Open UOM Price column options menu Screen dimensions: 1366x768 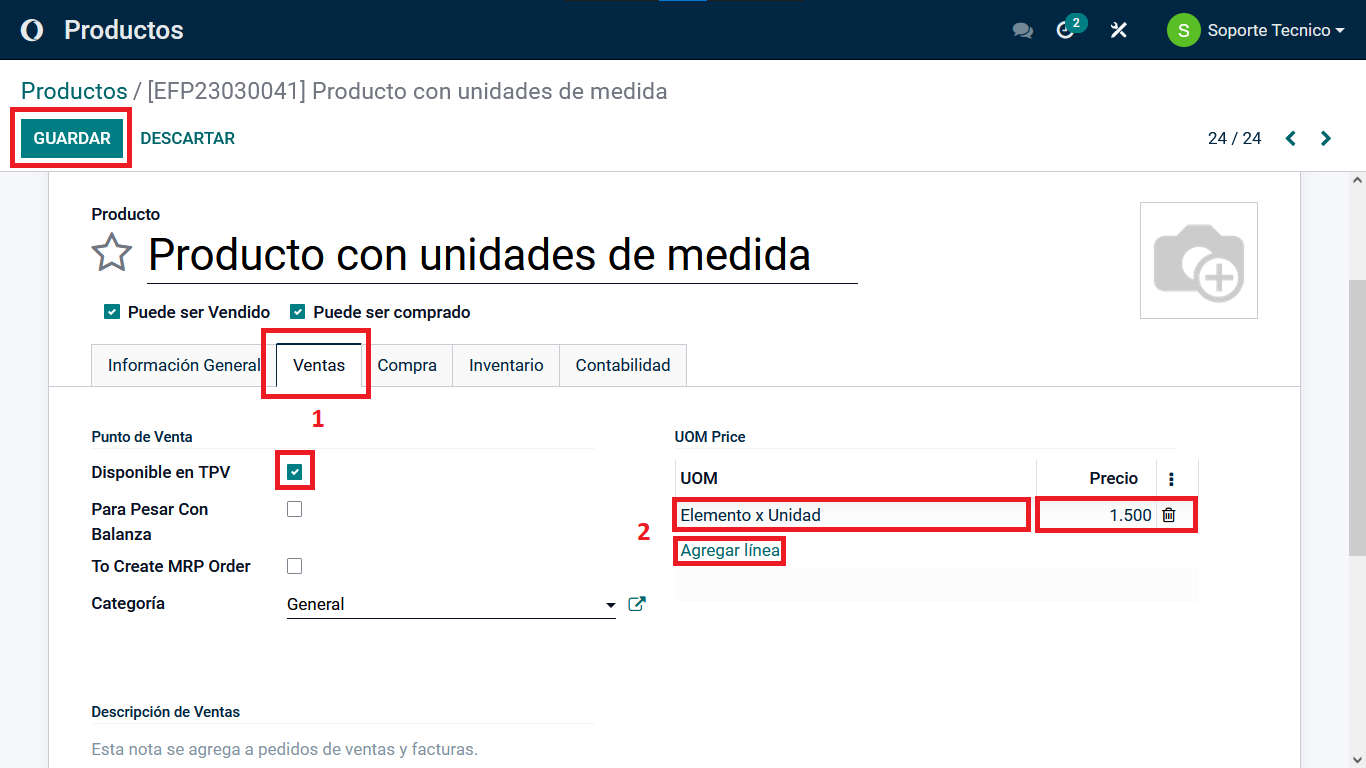[1171, 479]
